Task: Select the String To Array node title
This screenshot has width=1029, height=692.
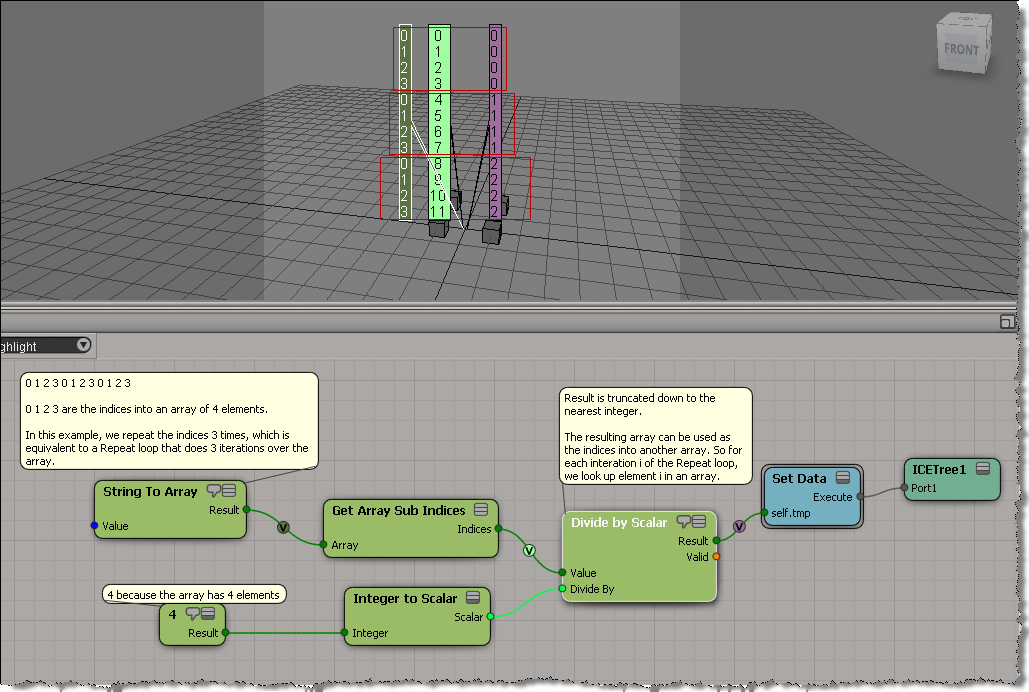Action: 150,491
